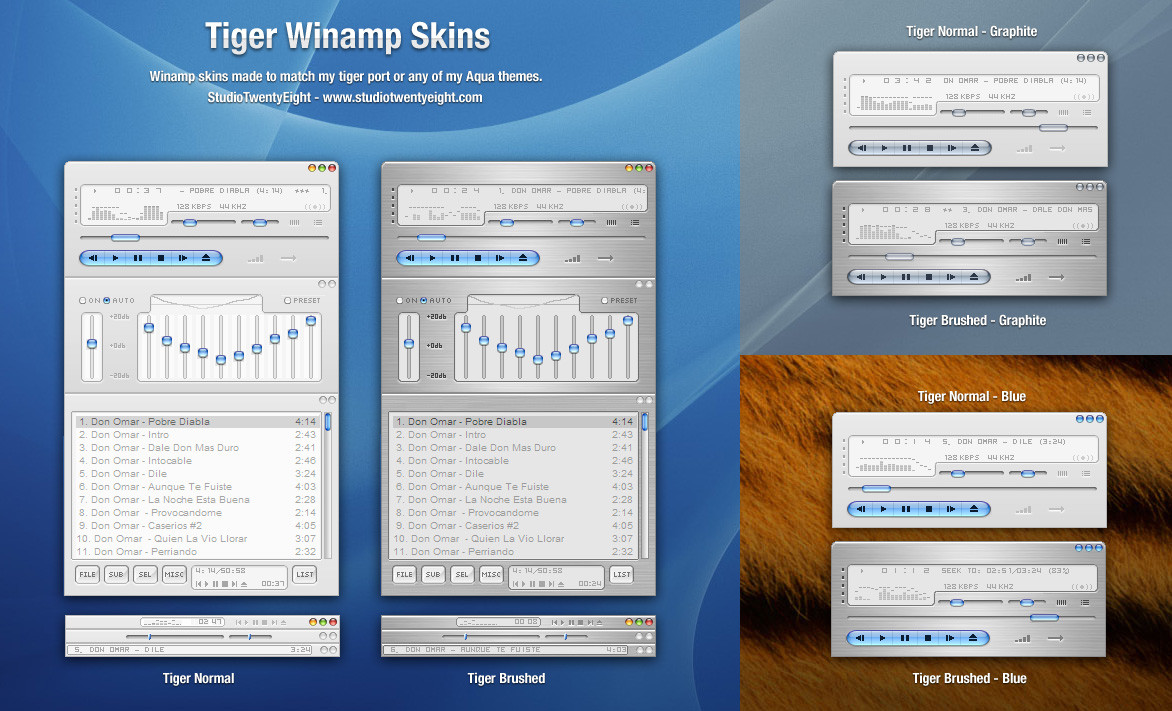Click Play button in Tiger Brushed player

pyautogui.click(x=432, y=258)
